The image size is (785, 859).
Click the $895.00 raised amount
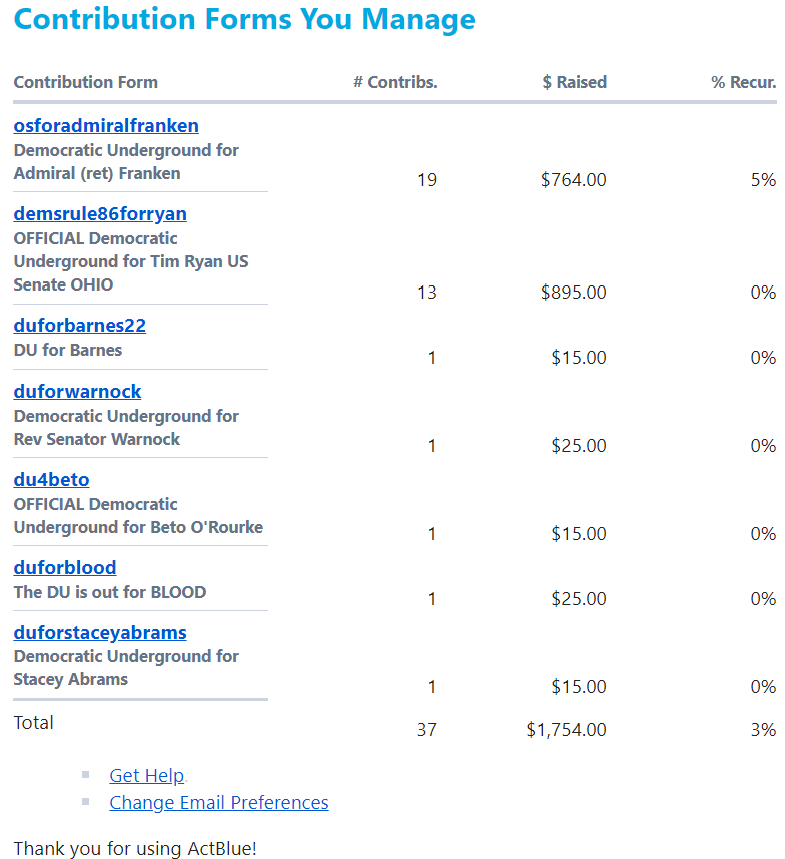click(x=573, y=293)
